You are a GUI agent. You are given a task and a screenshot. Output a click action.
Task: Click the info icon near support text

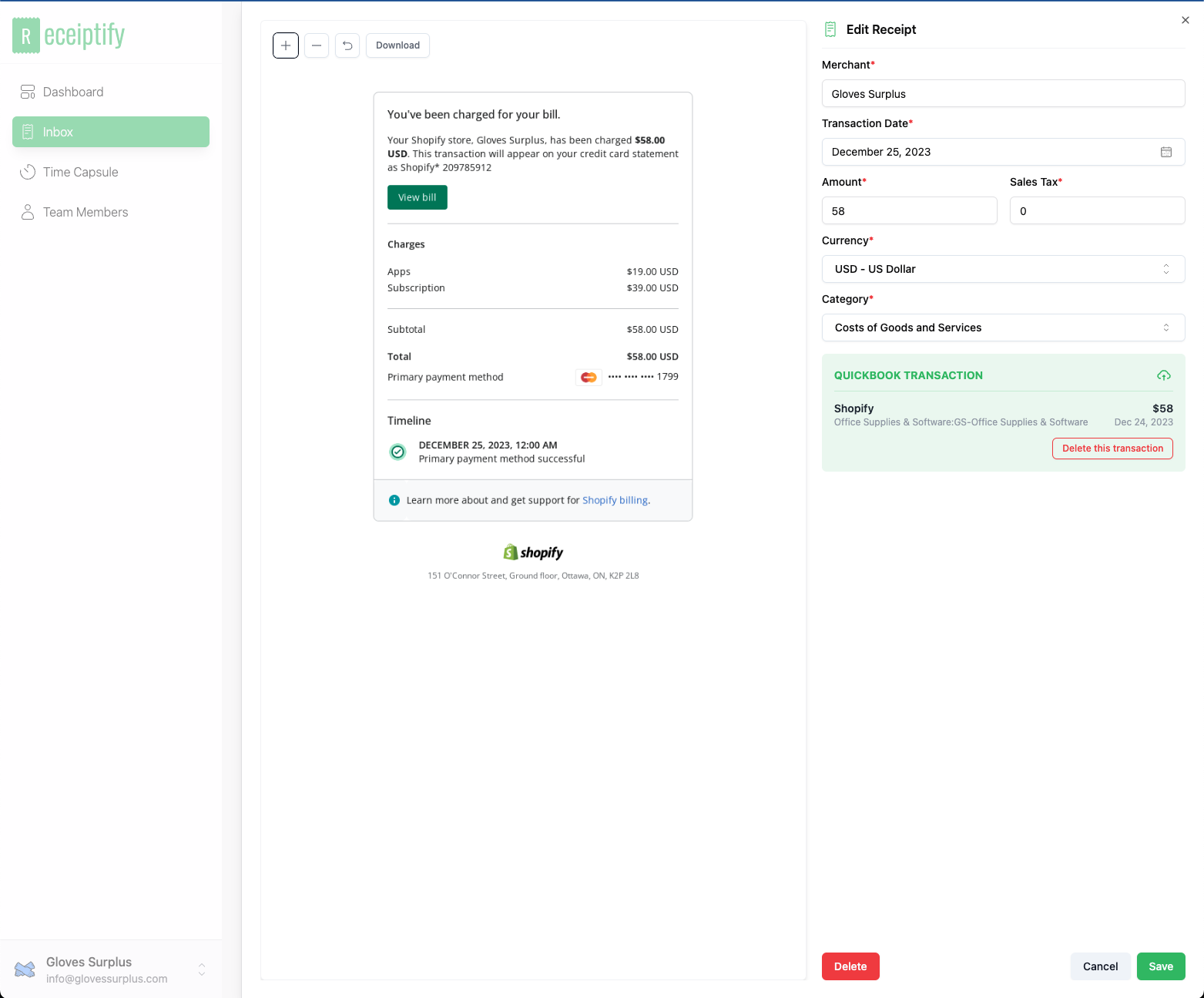coord(394,500)
